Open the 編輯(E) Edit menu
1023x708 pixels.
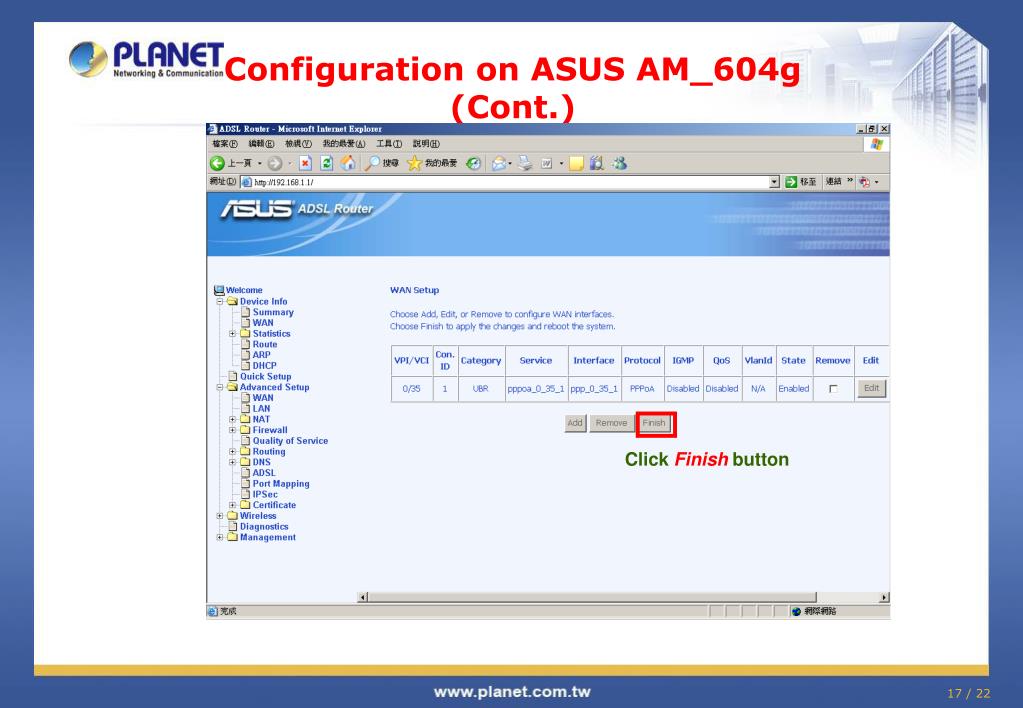261,144
